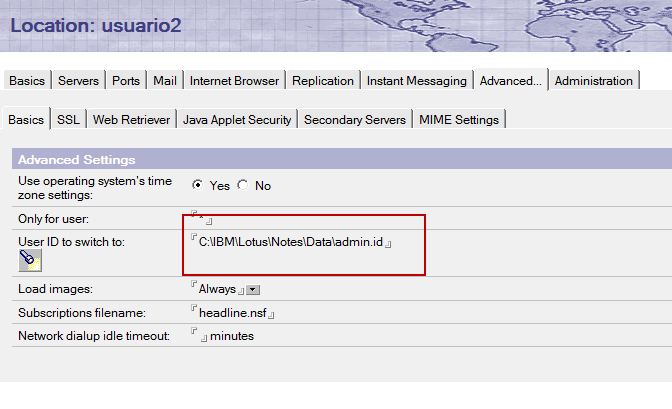Open the Instant Messaging tab
The height and width of the screenshot is (409, 672).
pos(416,81)
